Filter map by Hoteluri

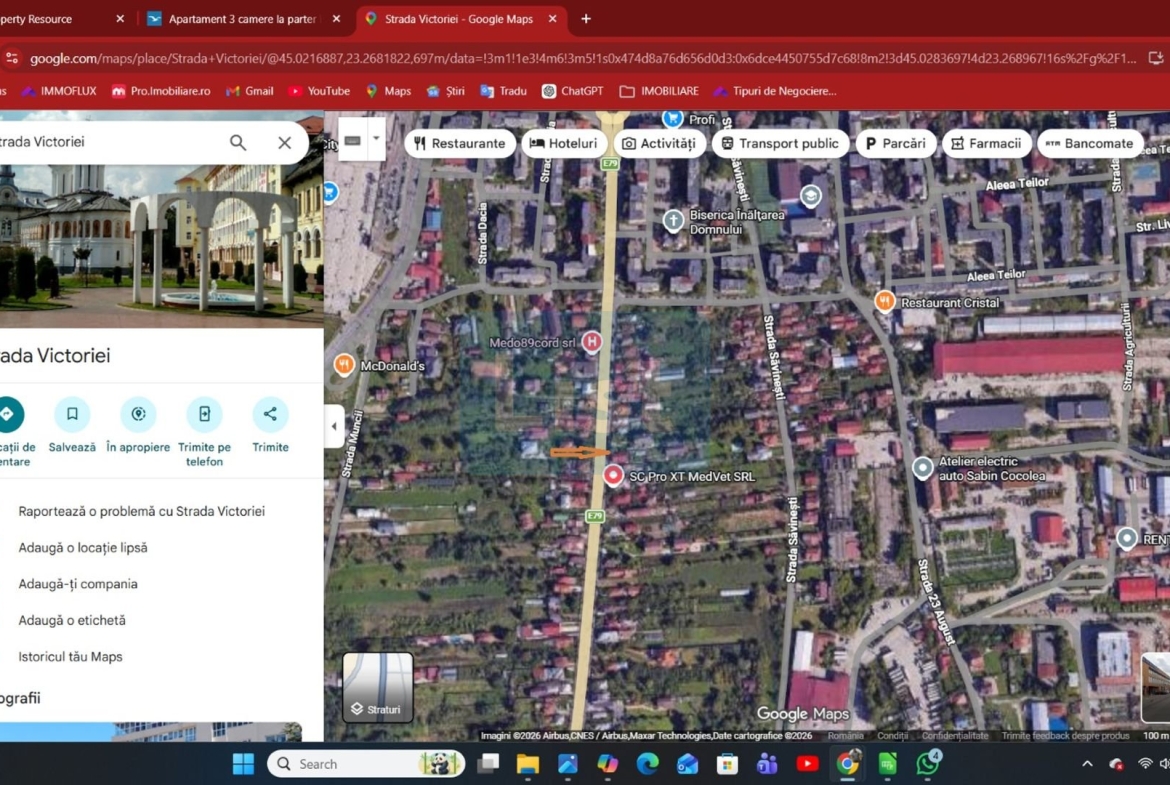pos(564,143)
